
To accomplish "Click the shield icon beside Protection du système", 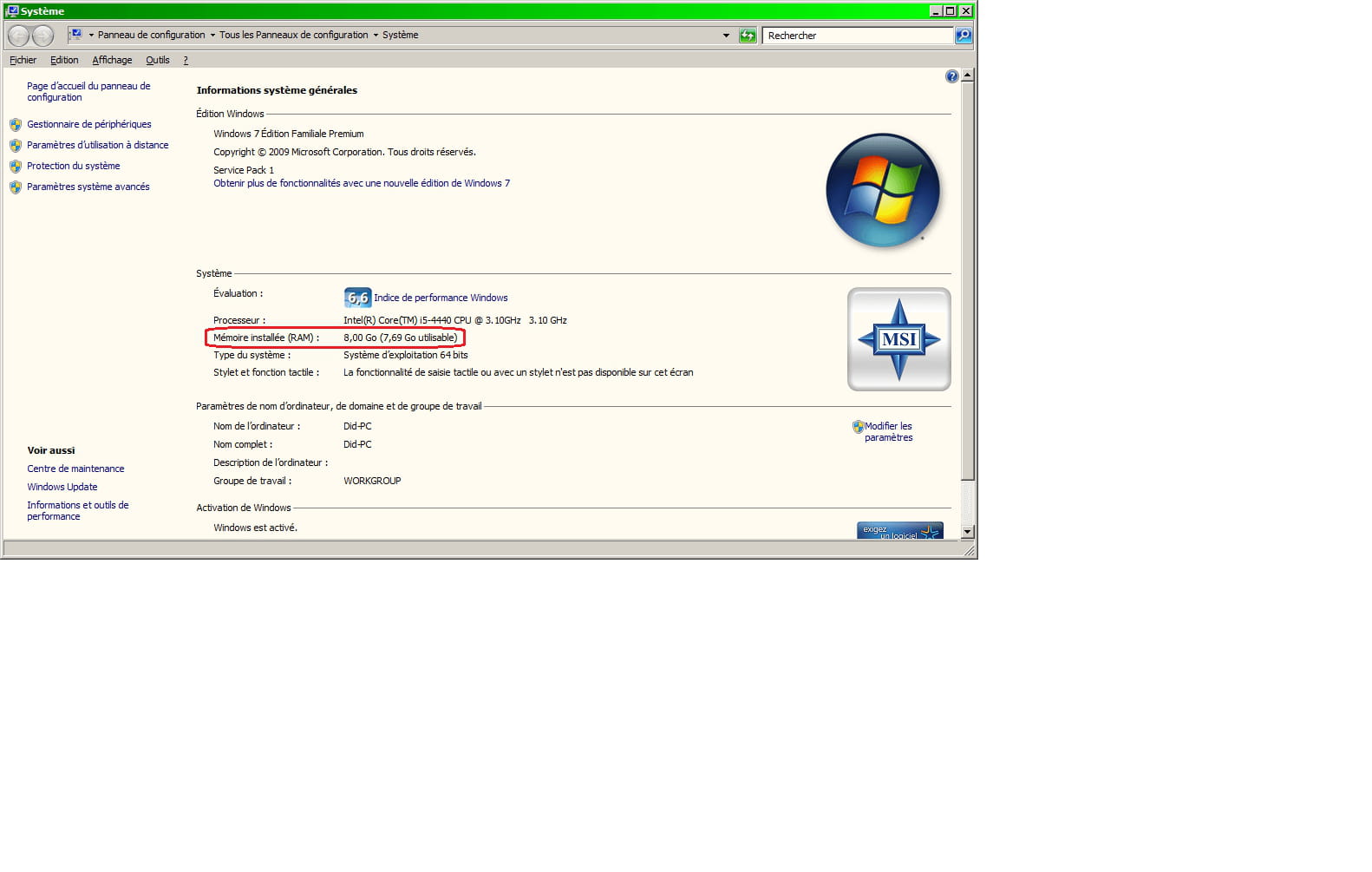I will point(16,167).
